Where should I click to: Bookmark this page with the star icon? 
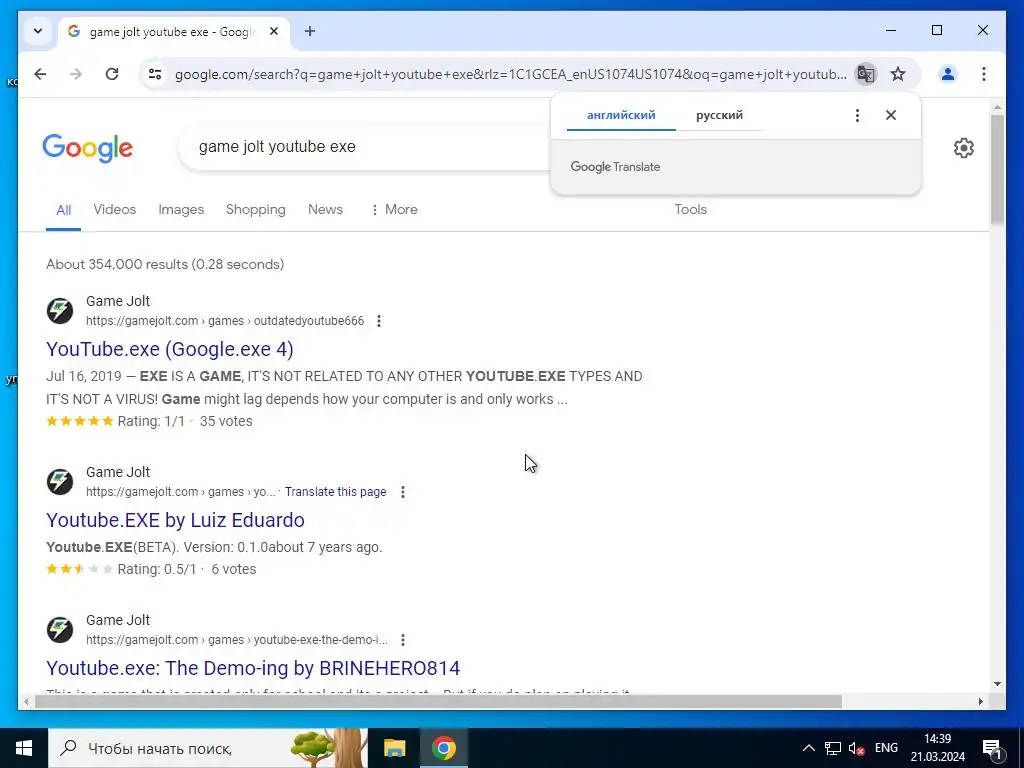(898, 74)
